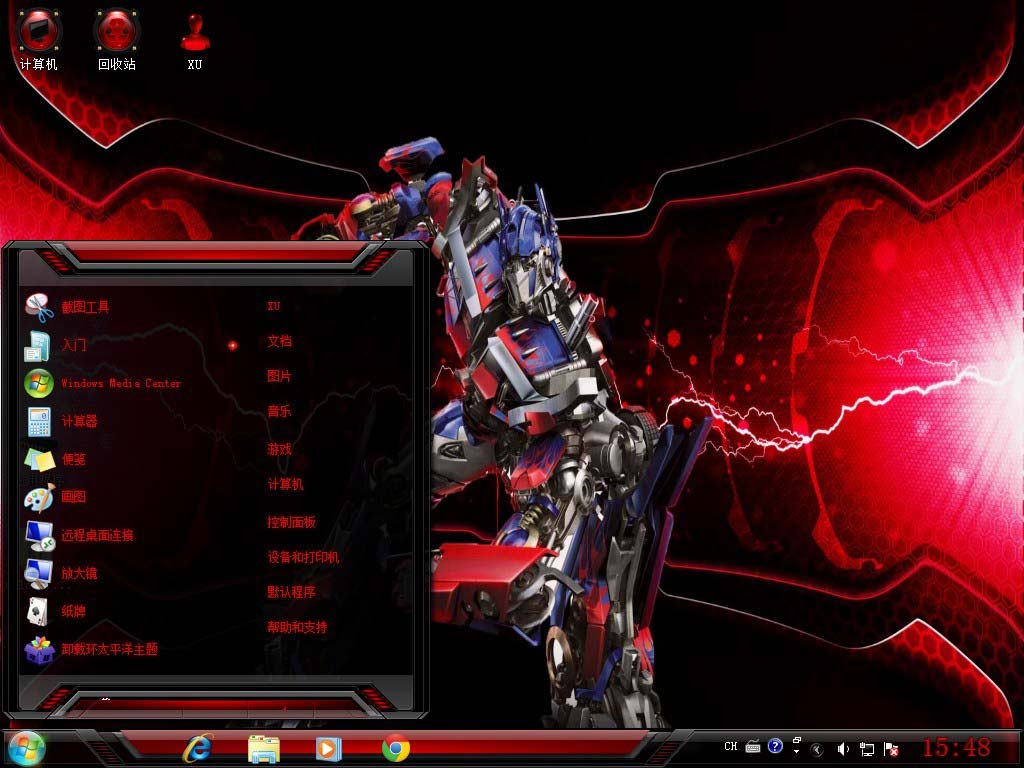Open the 回收站 recycle bin desktop icon
1024x768 pixels.
(117, 40)
